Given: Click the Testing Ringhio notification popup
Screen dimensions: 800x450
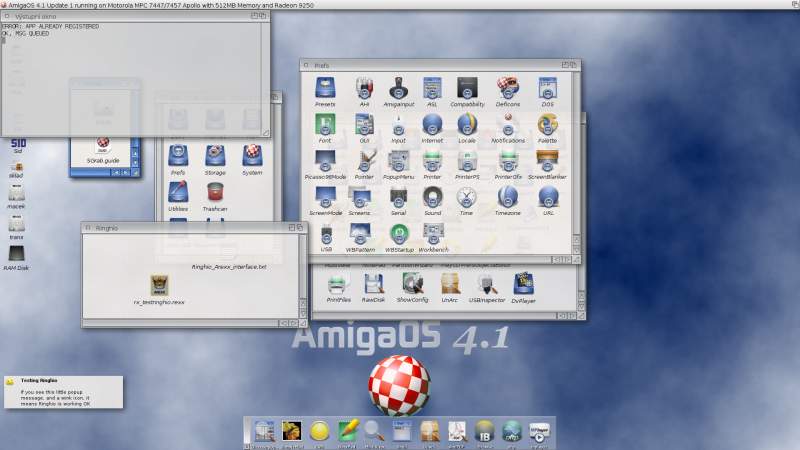Looking at the screenshot, I should [63, 392].
